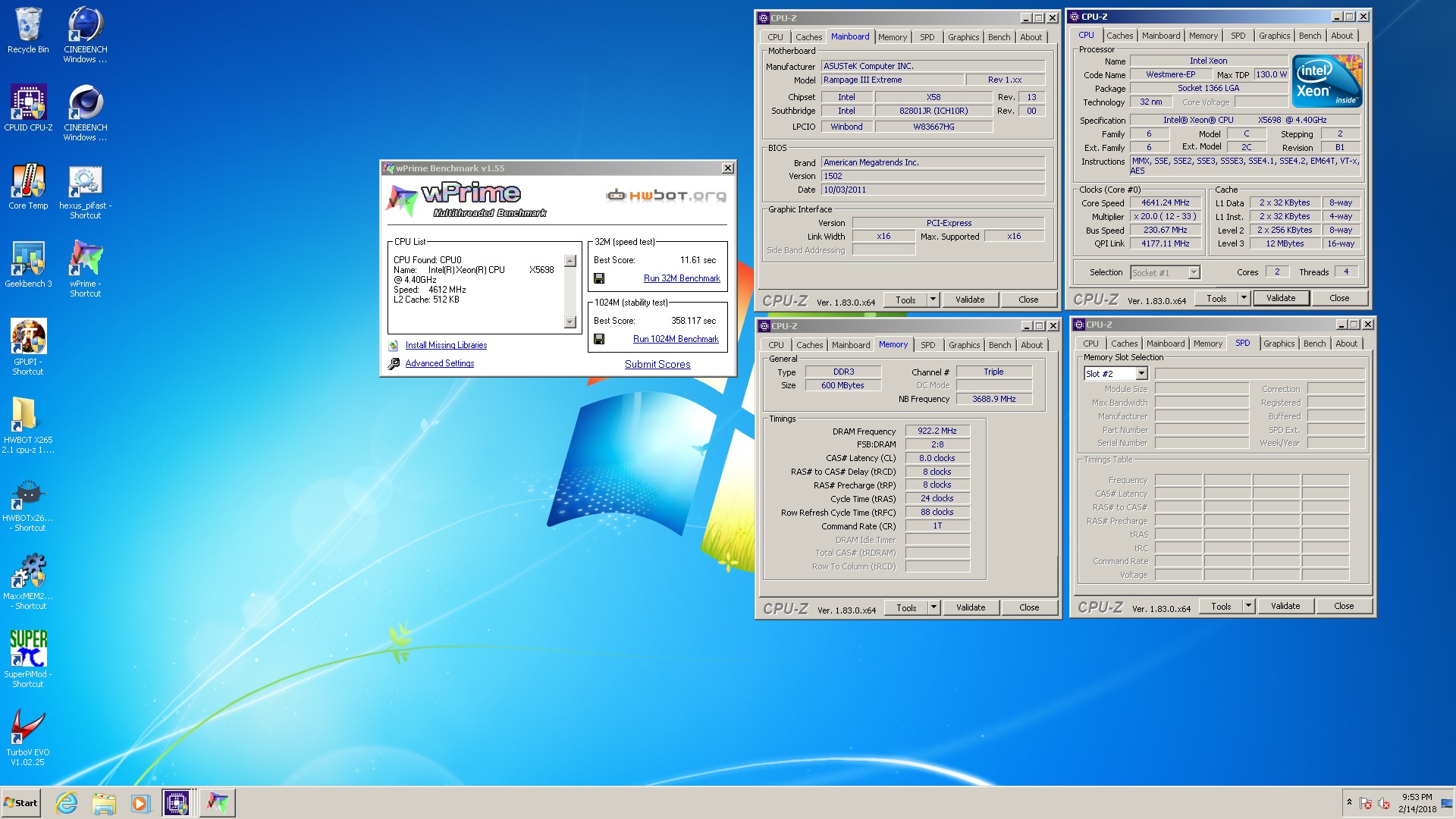This screenshot has width=1456, height=819.
Task: Select Graphics tab in SPD CPU-Z window
Action: click(1279, 344)
